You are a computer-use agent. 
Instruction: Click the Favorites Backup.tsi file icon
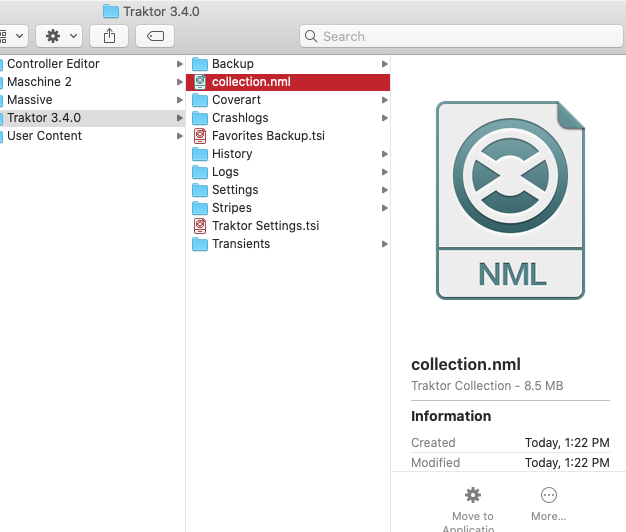[x=200, y=136]
